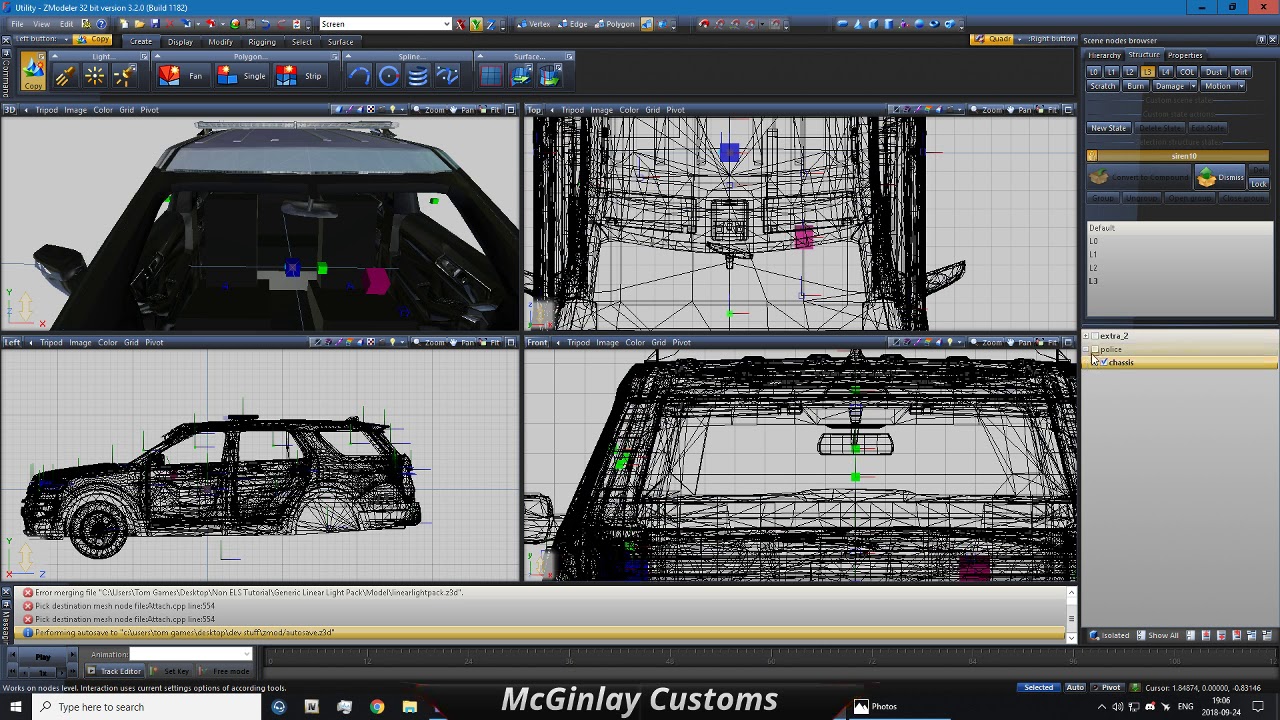Click the blue help question mark icon
The width and height of the screenshot is (1280, 720).
point(101,24)
